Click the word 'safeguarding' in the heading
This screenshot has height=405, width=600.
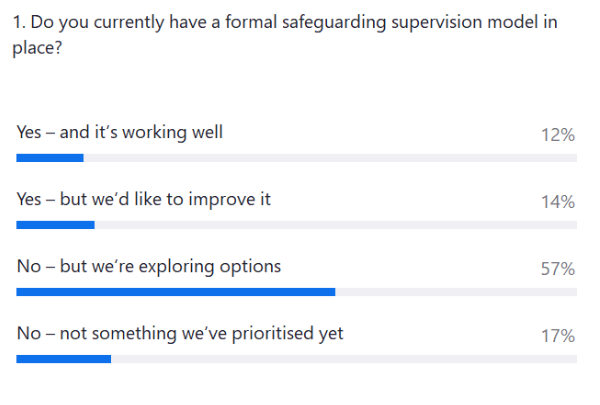(x=334, y=23)
